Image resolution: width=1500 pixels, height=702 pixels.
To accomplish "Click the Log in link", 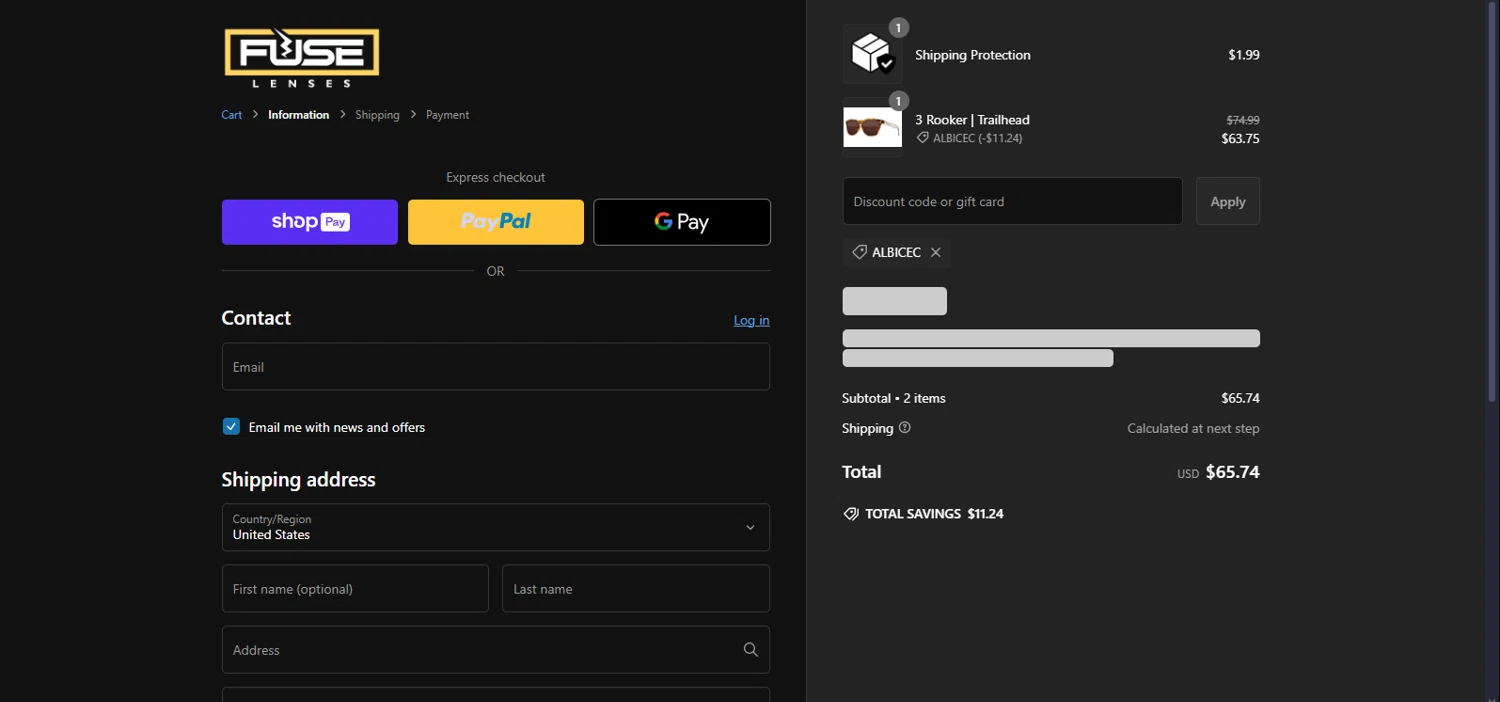I will coord(751,320).
